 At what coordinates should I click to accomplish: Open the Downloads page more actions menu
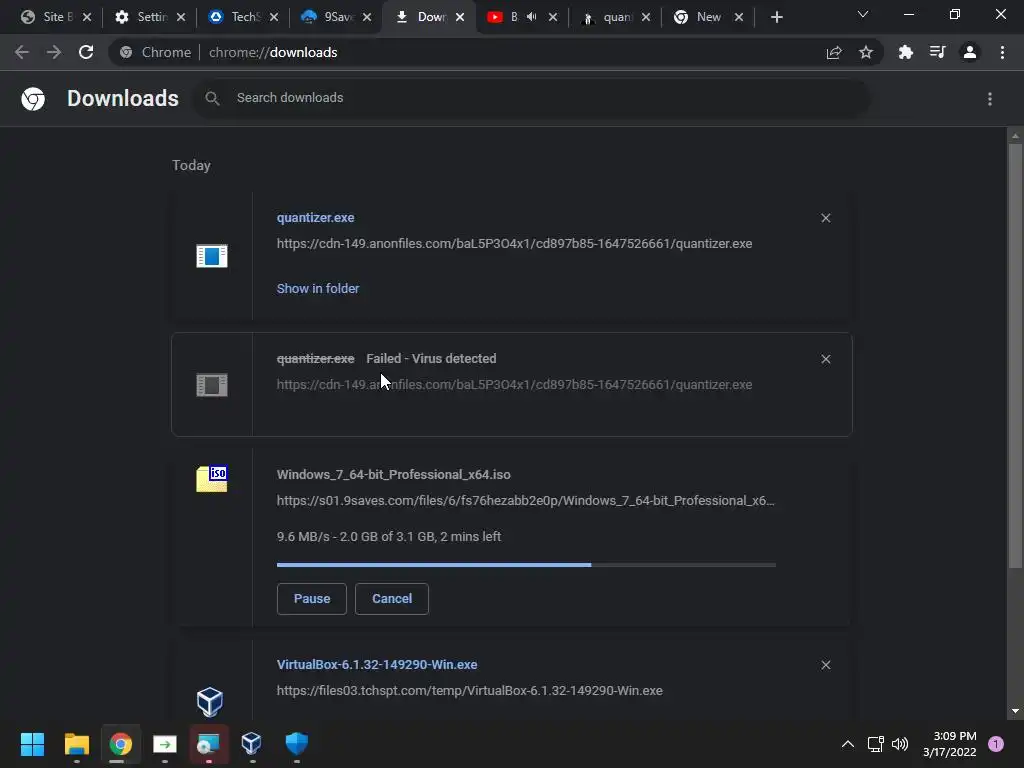click(x=990, y=99)
